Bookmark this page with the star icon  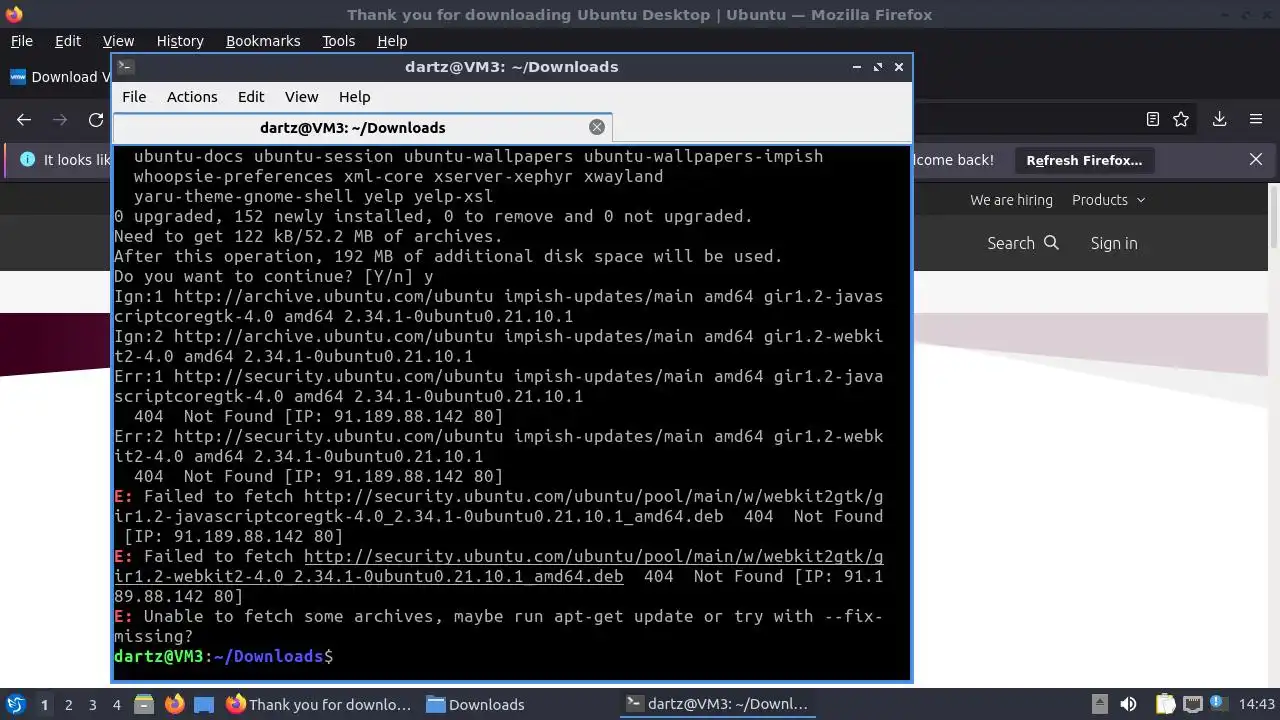point(1181,119)
